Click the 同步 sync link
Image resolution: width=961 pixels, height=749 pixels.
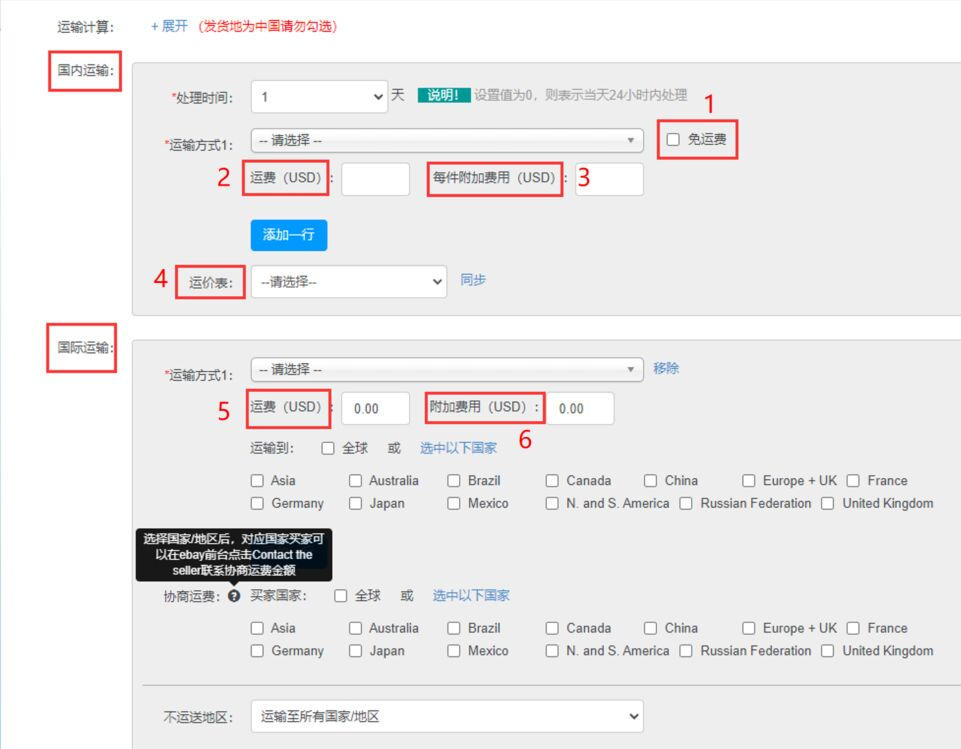tap(473, 280)
